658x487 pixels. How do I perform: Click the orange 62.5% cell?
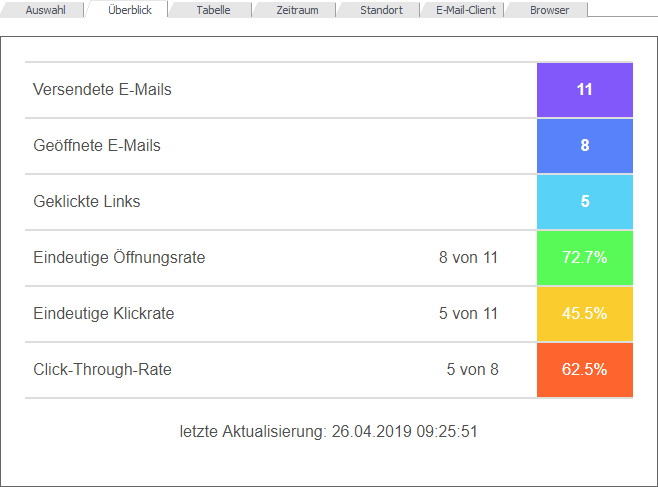[585, 370]
